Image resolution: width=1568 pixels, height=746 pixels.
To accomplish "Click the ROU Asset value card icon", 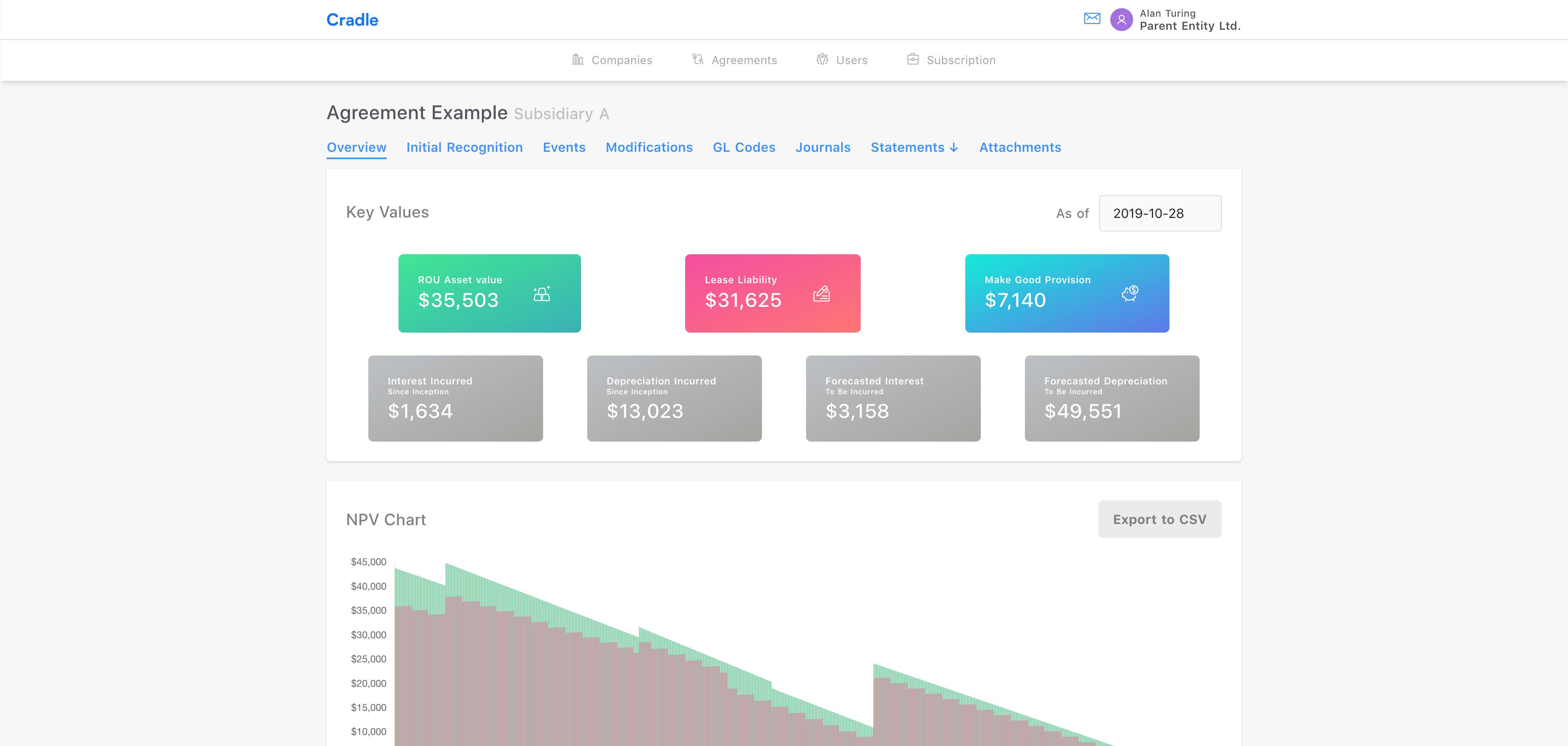I will pos(542,294).
